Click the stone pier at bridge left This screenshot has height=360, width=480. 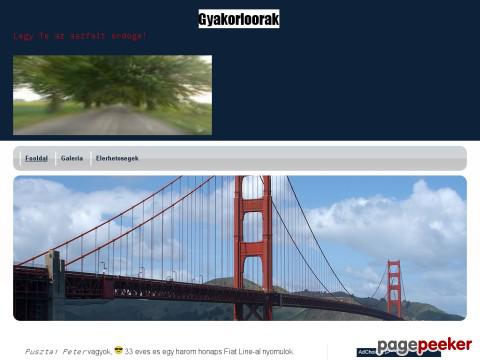coord(55,285)
